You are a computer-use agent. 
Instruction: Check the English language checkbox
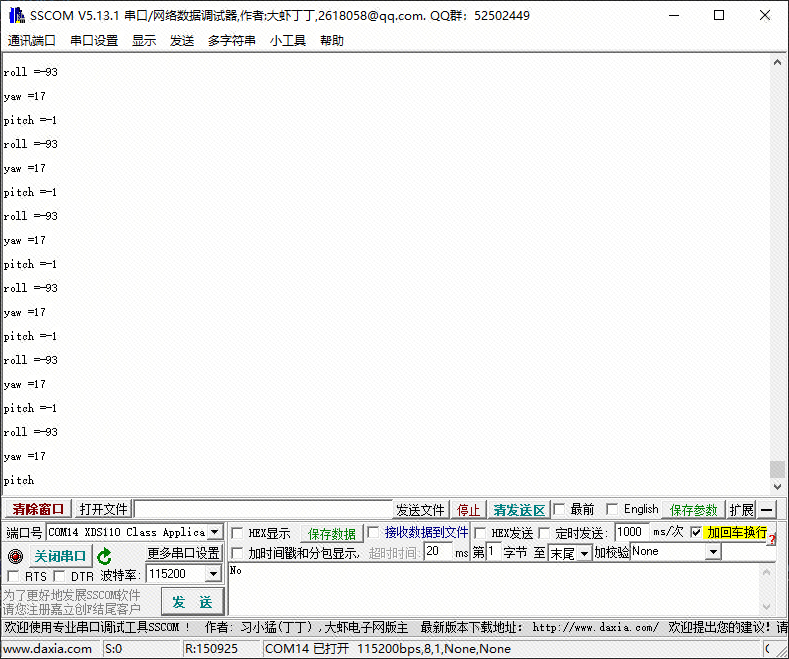[612, 509]
